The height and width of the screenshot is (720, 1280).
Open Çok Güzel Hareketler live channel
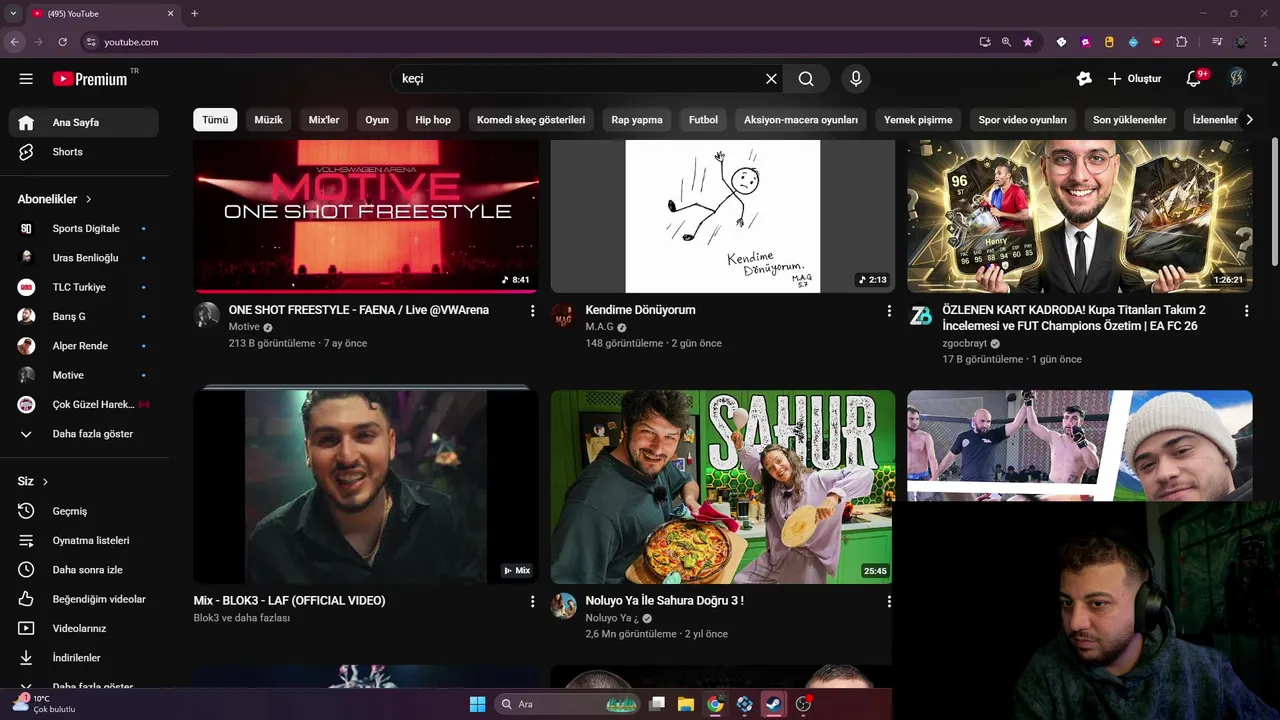pos(84,404)
